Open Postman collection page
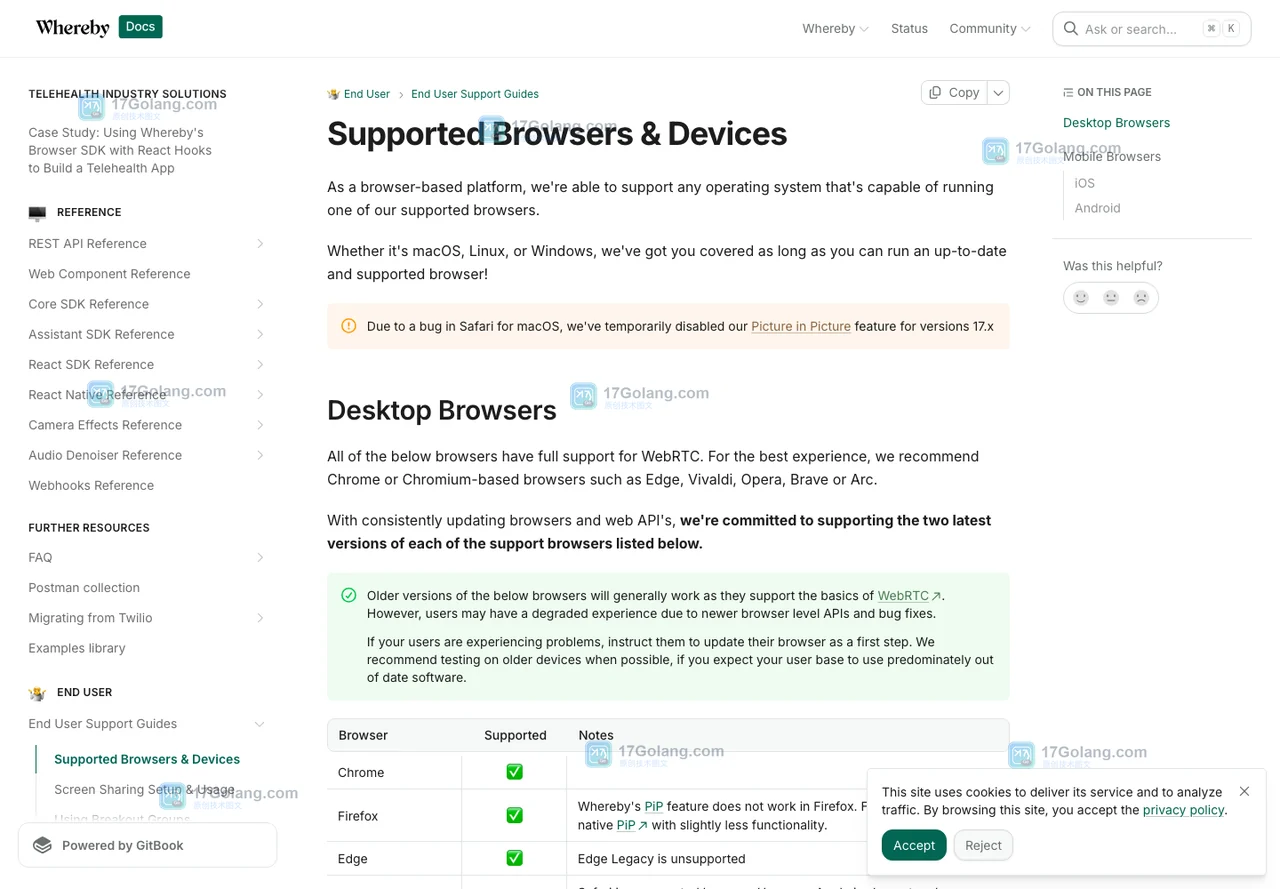 click(x=84, y=588)
